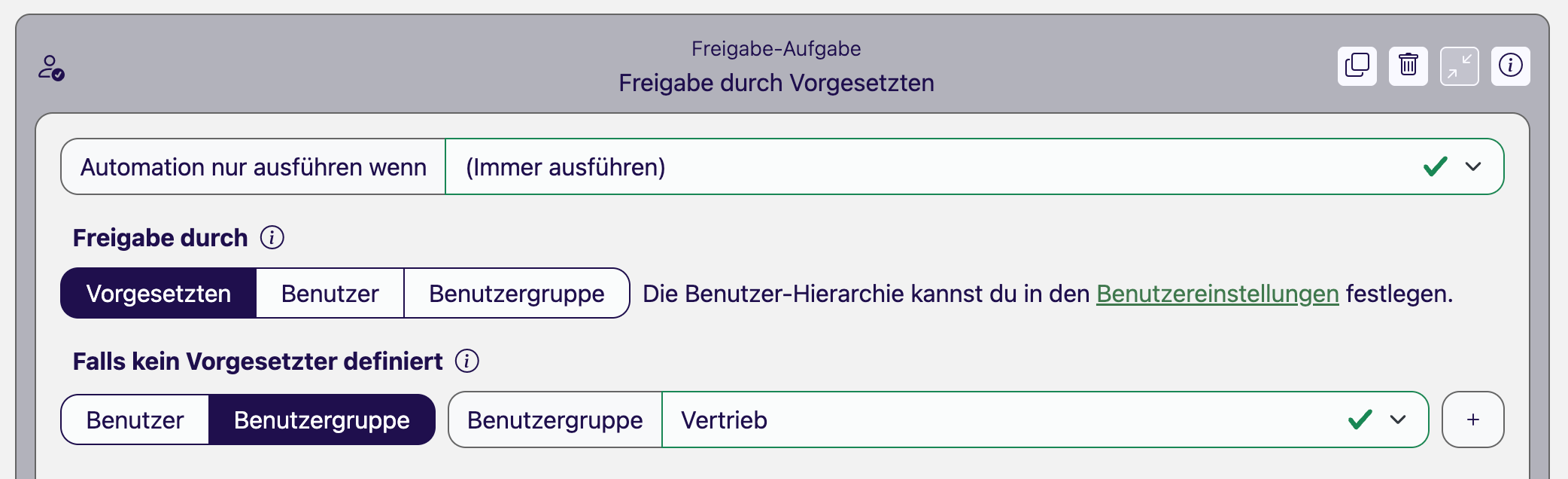The height and width of the screenshot is (479, 1568).
Task: Collapse the task panel with arrows icon
Action: (1459, 66)
